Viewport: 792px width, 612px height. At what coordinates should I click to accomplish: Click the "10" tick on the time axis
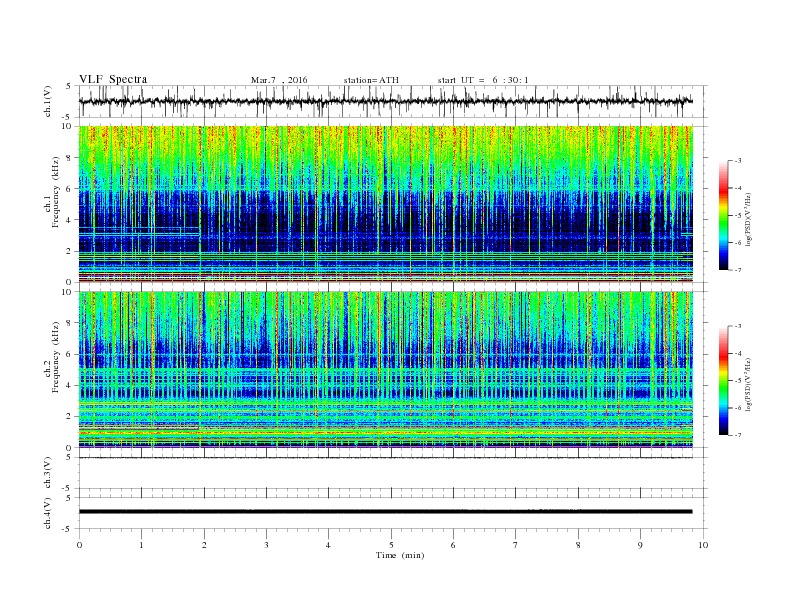(703, 545)
